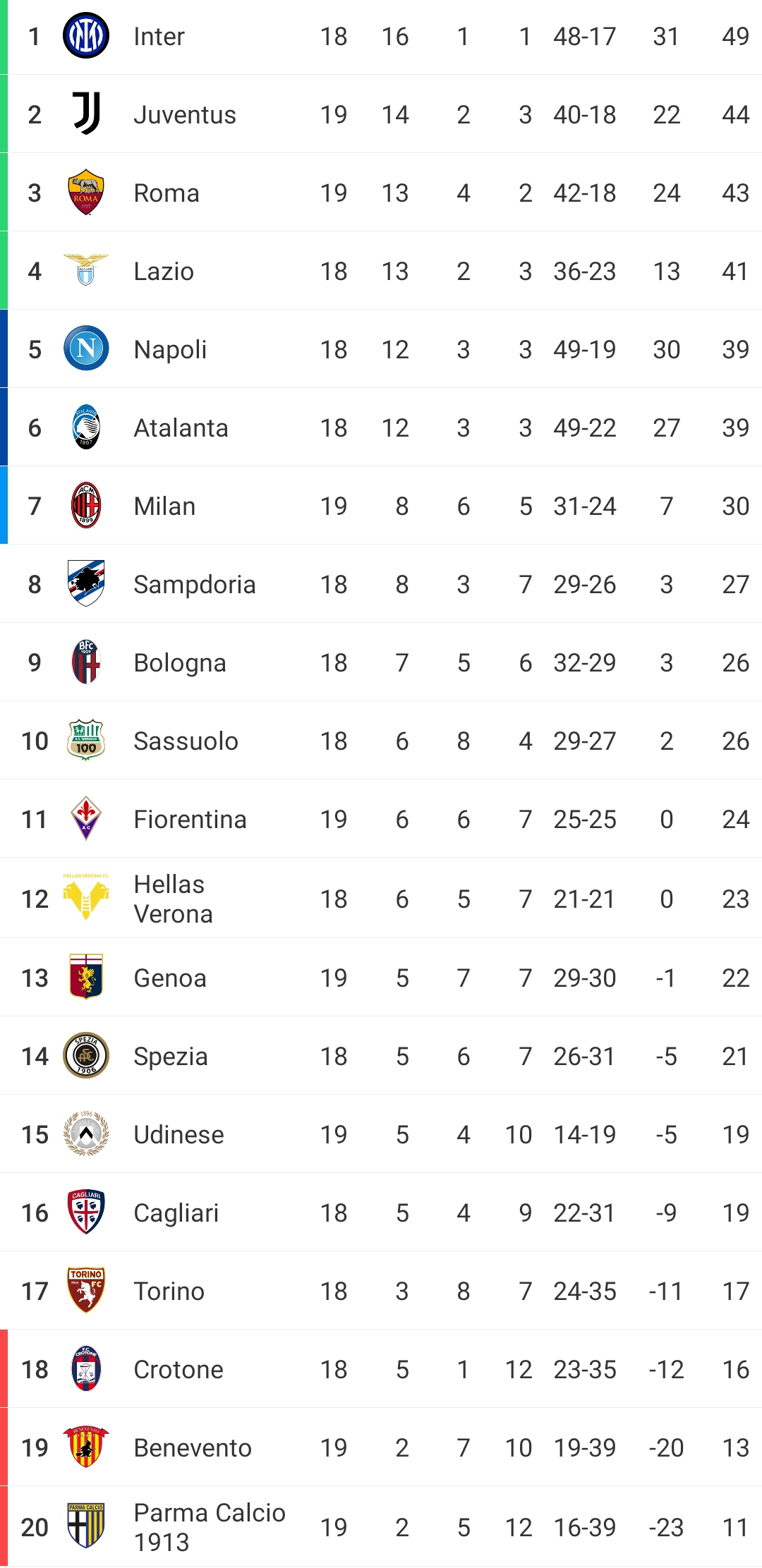This screenshot has width=762, height=1568.
Task: Open the Cagliari team entry
Action: [x=176, y=1213]
